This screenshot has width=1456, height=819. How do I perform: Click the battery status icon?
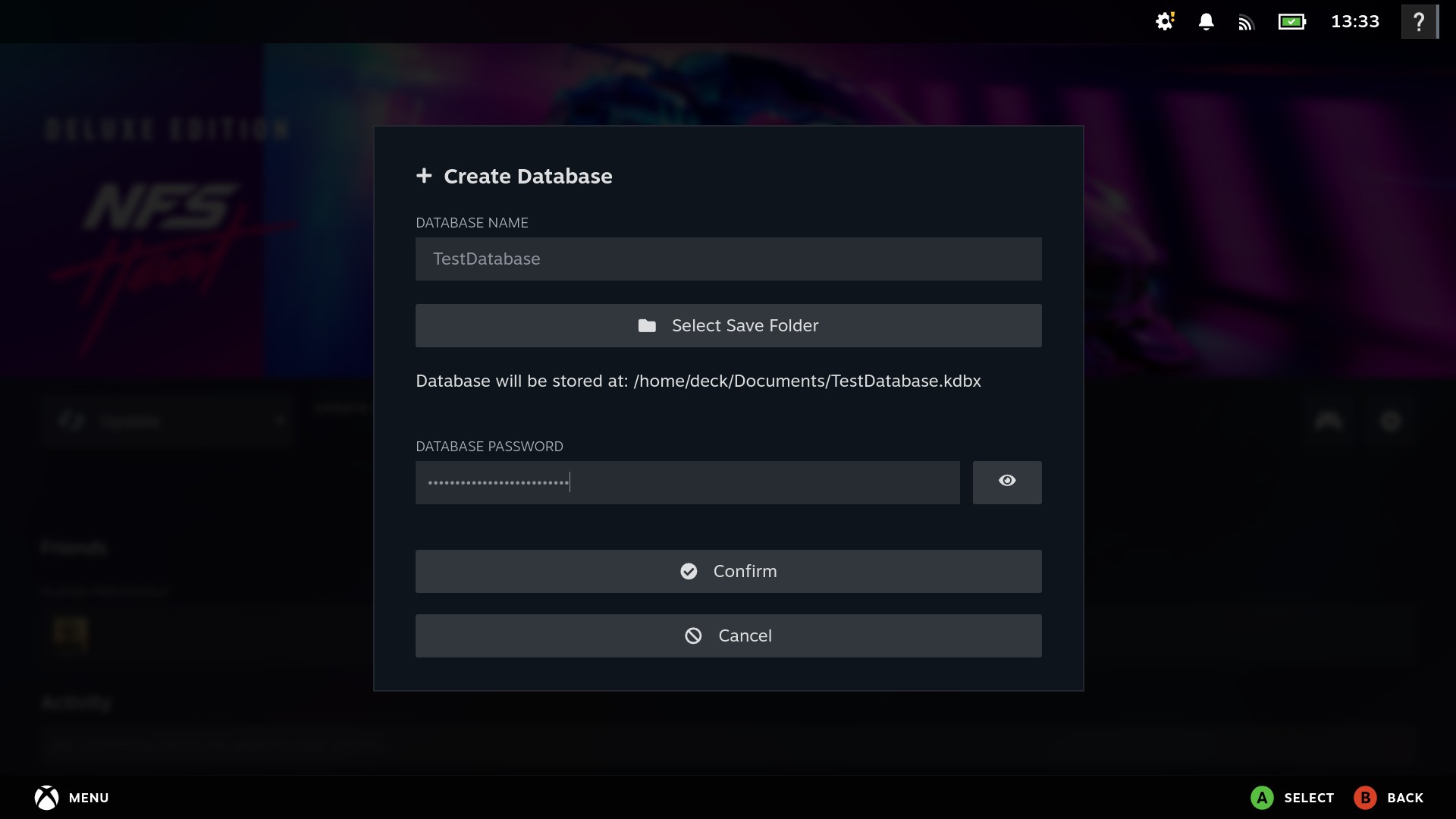pos(1291,22)
